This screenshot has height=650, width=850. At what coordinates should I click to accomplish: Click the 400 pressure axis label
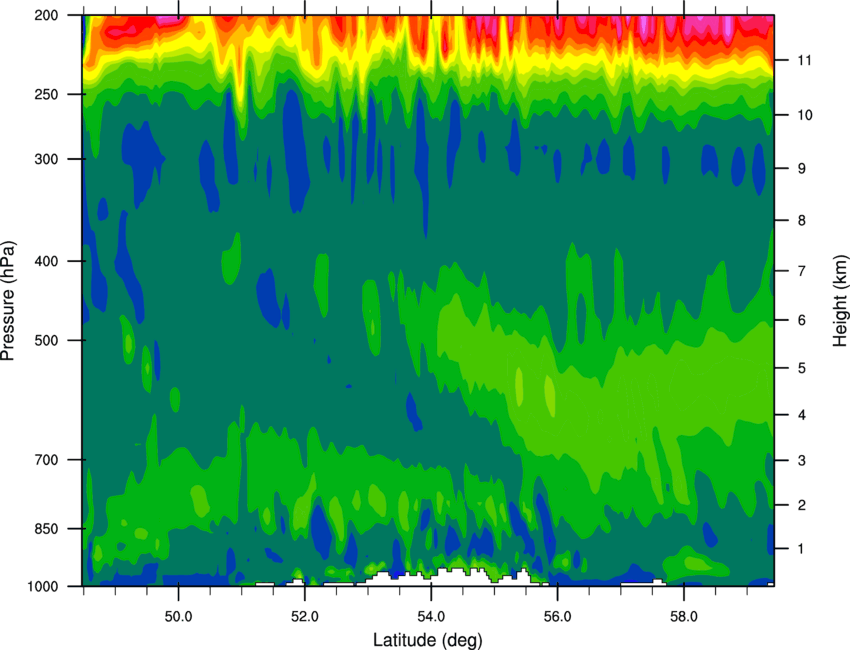(46, 261)
